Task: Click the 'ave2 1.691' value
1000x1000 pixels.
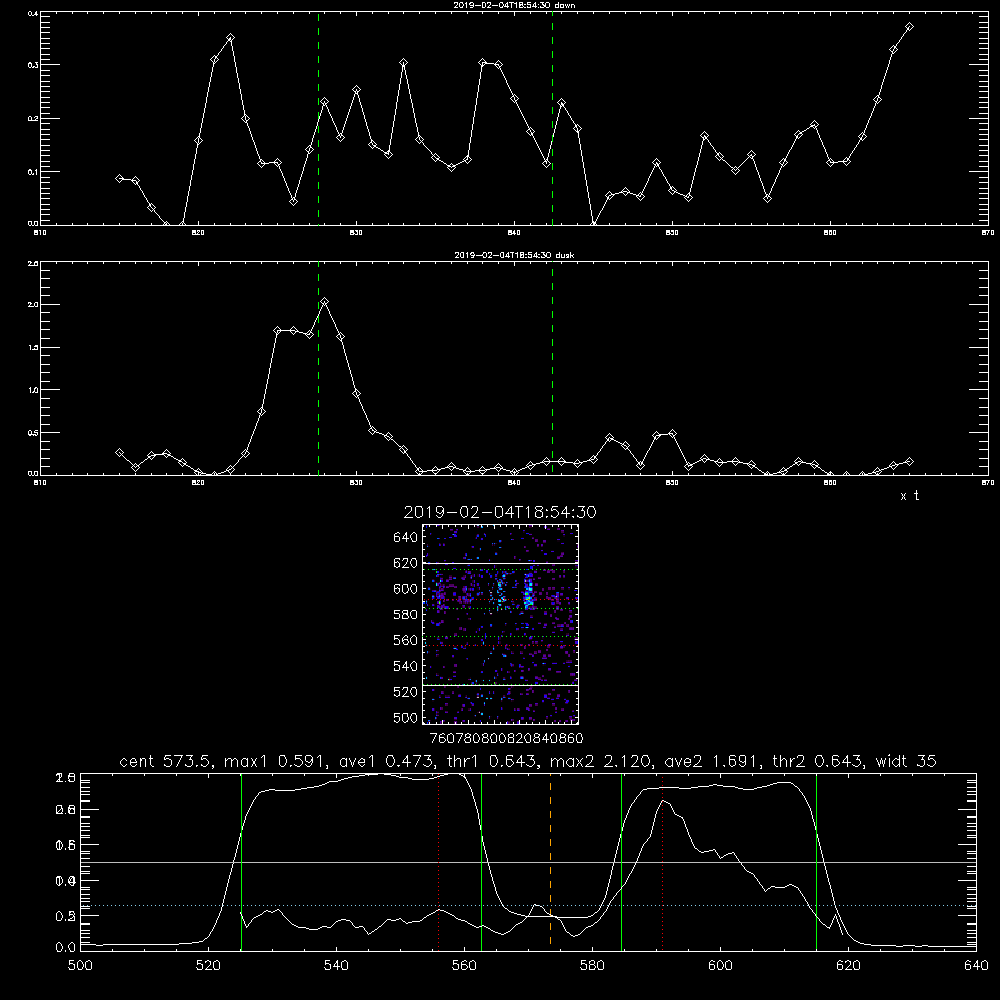Action: (710, 761)
